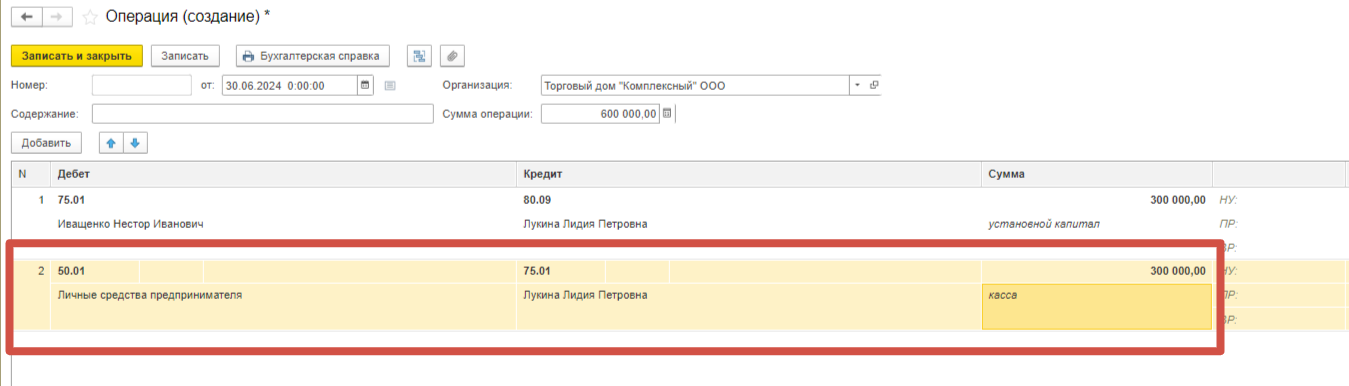
Task: Click Лукина Лидия Петровна in row 1
Action: [x=585, y=224]
